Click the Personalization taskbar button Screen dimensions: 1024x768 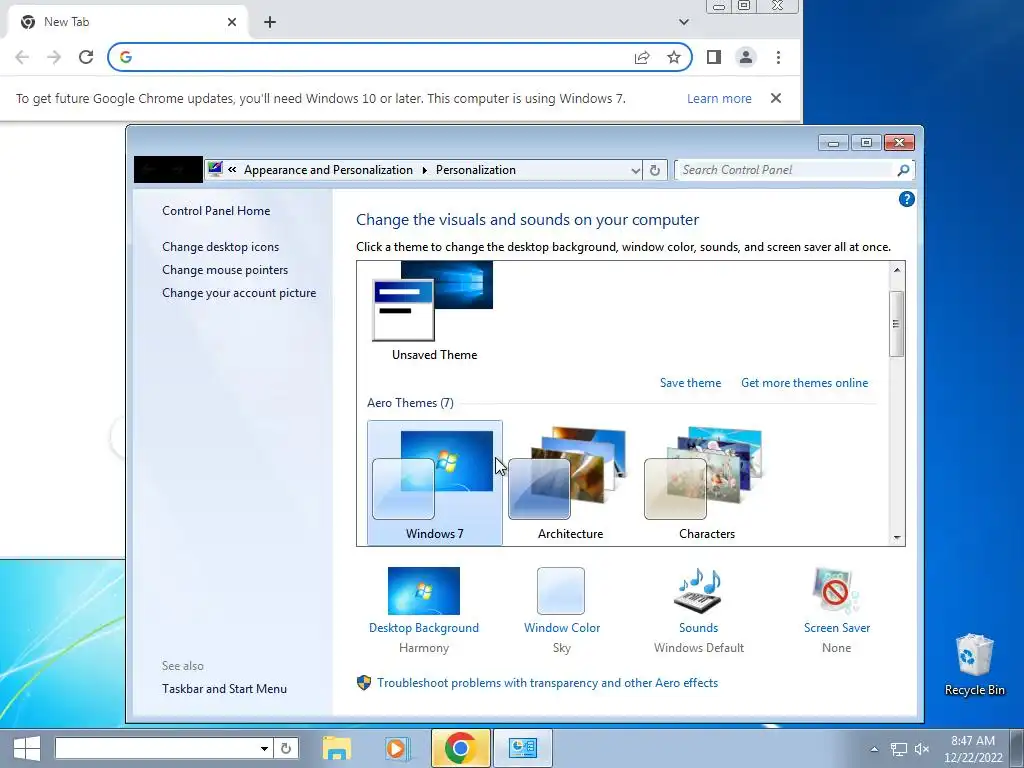pos(522,748)
